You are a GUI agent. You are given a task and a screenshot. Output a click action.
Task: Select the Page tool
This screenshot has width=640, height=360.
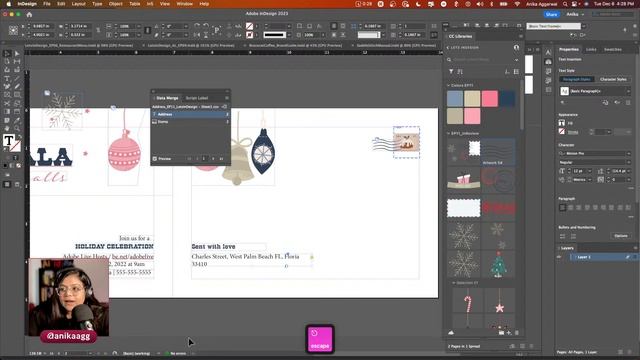[7, 62]
